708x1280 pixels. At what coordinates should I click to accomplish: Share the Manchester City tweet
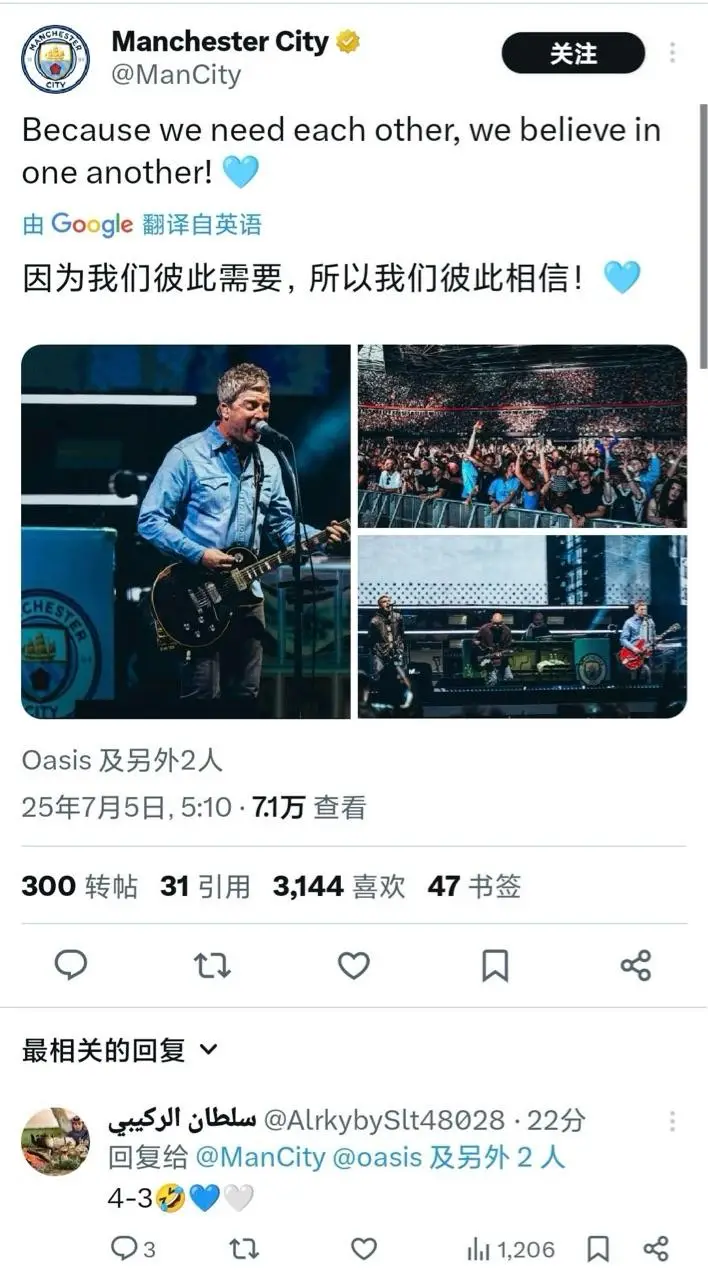pyautogui.click(x=636, y=965)
